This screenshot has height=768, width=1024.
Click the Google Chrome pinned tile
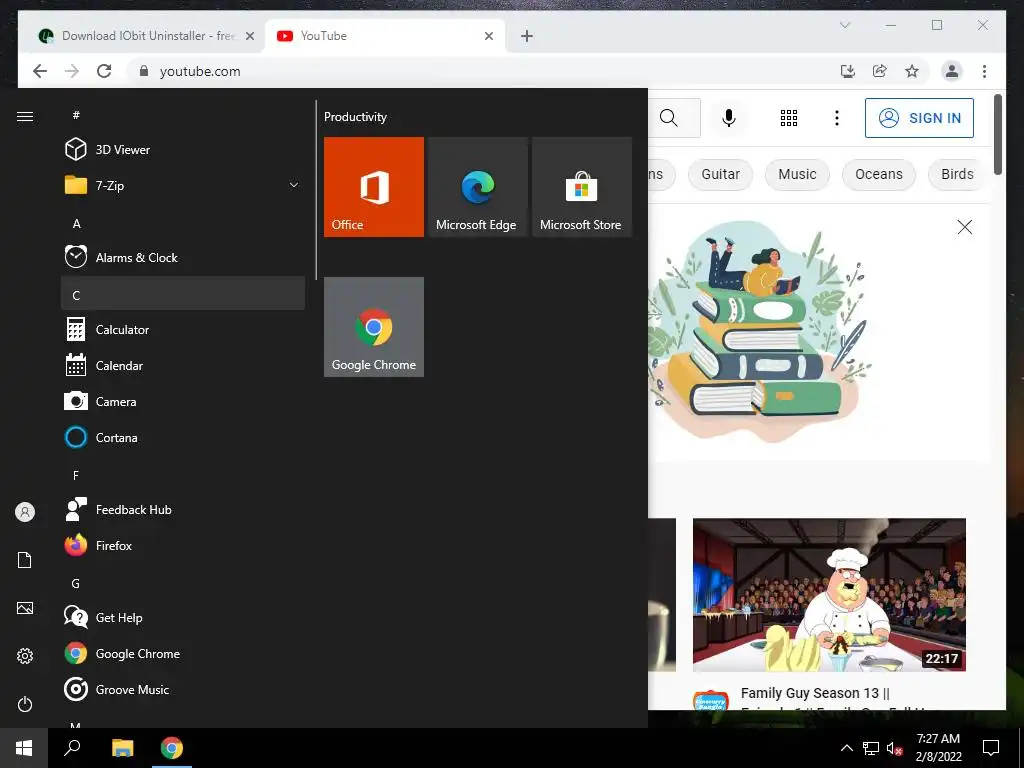coord(374,327)
